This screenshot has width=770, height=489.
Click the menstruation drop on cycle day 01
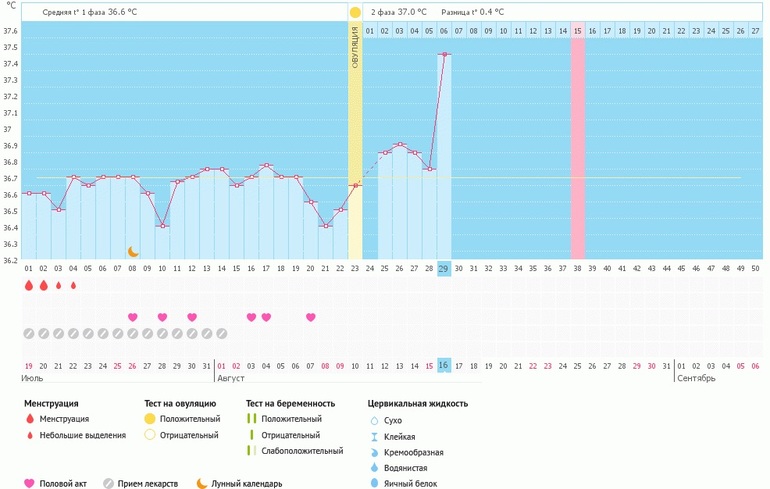click(28, 286)
